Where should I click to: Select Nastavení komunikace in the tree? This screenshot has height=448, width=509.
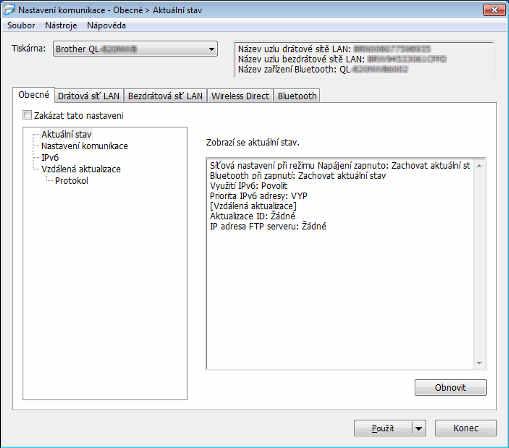point(84,146)
